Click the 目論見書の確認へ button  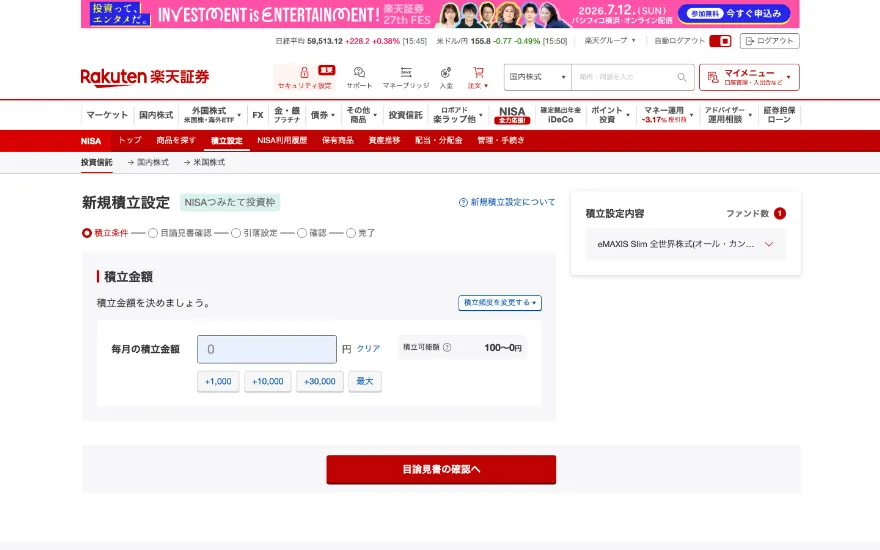click(441, 469)
